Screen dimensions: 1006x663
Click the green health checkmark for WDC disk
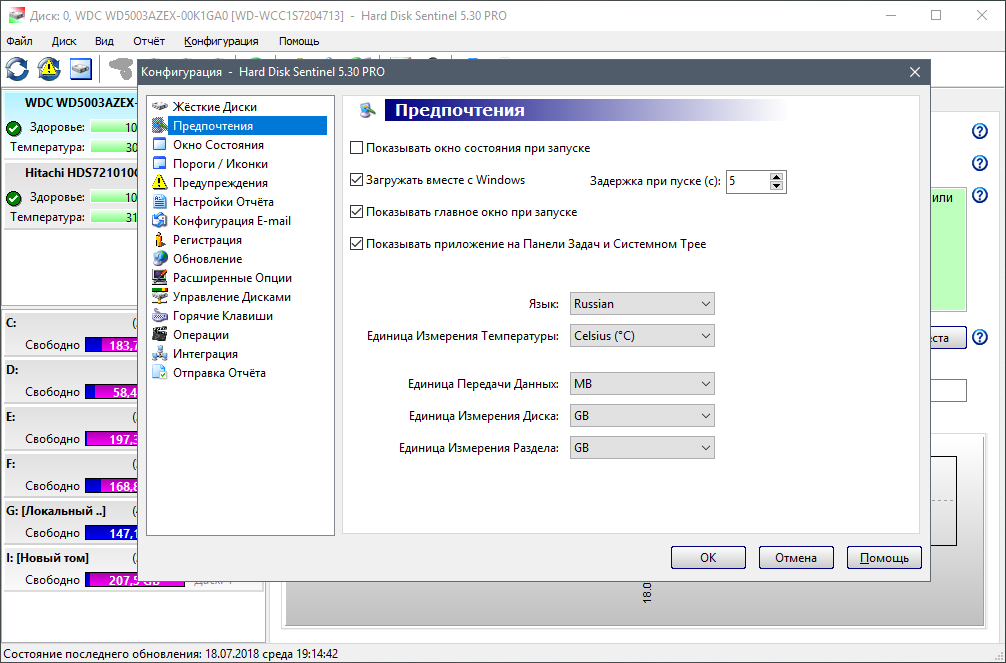(x=13, y=128)
